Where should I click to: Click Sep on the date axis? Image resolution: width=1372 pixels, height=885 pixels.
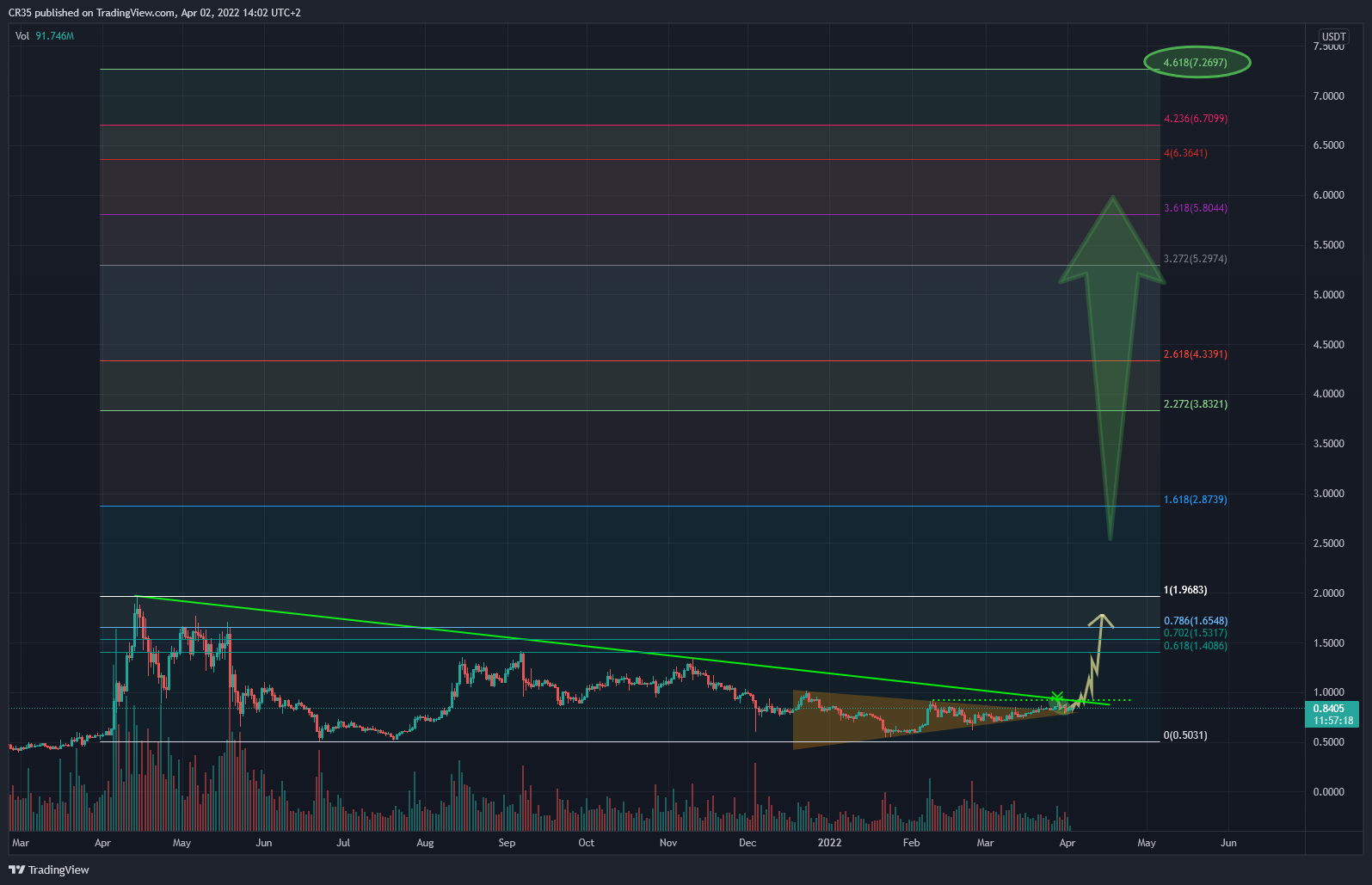tap(507, 843)
